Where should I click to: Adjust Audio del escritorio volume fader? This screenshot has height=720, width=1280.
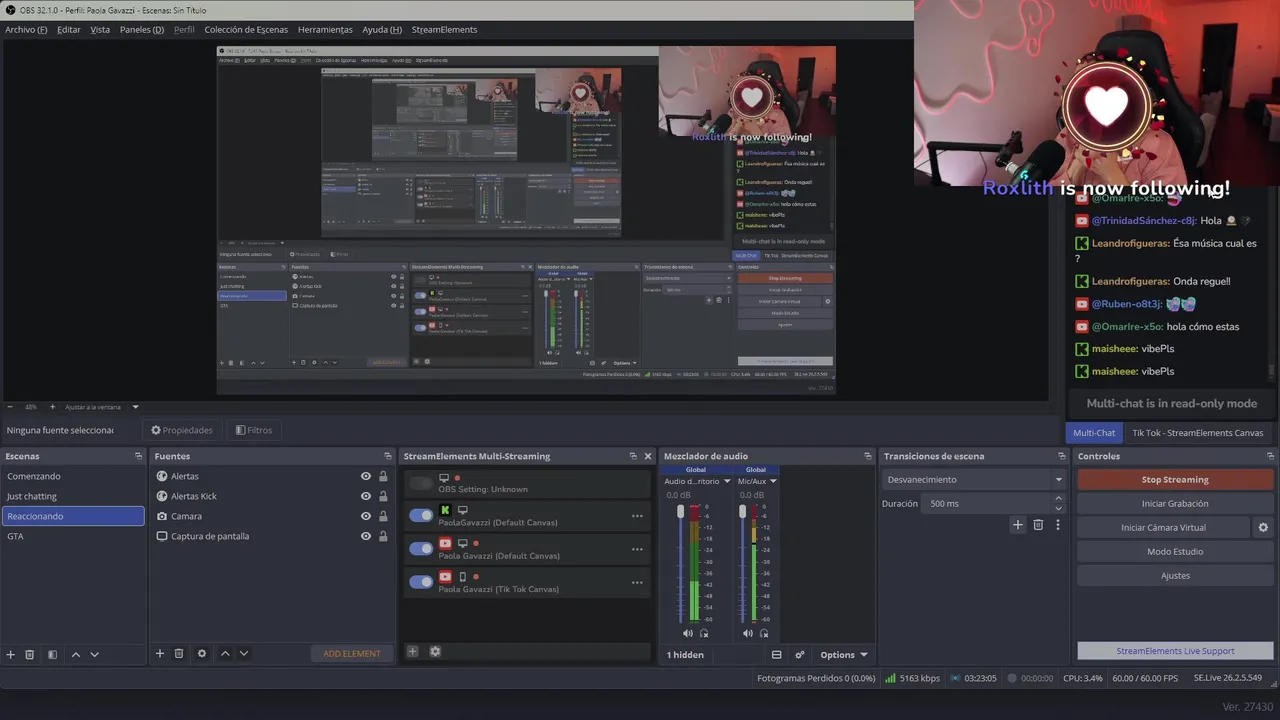click(x=681, y=513)
